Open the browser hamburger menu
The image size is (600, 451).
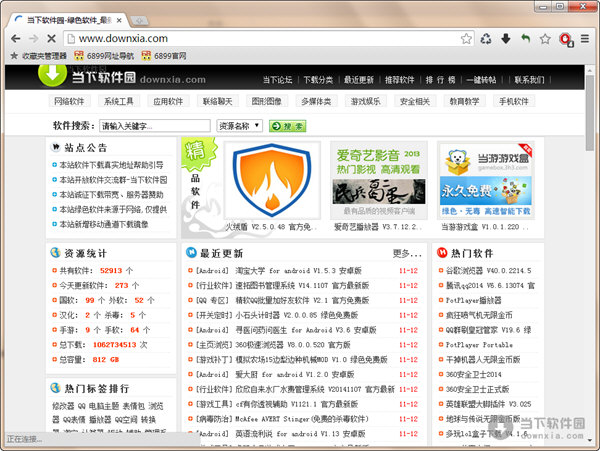tap(585, 39)
